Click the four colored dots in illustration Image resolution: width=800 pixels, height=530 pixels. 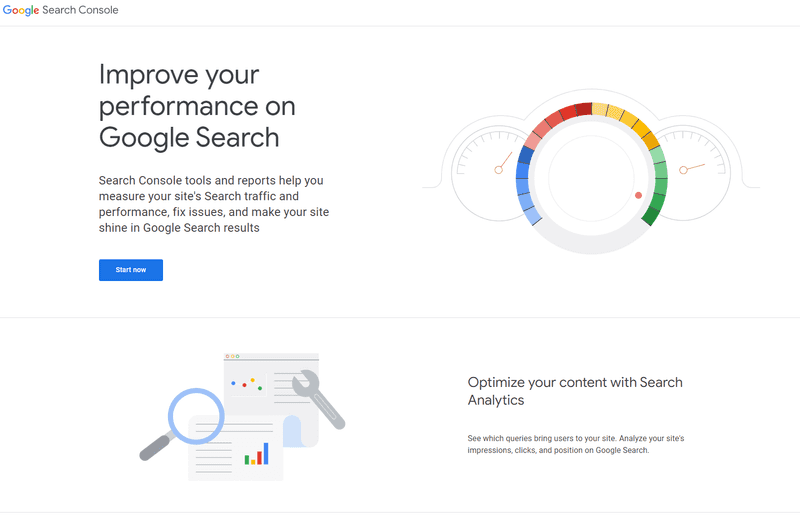click(x=246, y=383)
